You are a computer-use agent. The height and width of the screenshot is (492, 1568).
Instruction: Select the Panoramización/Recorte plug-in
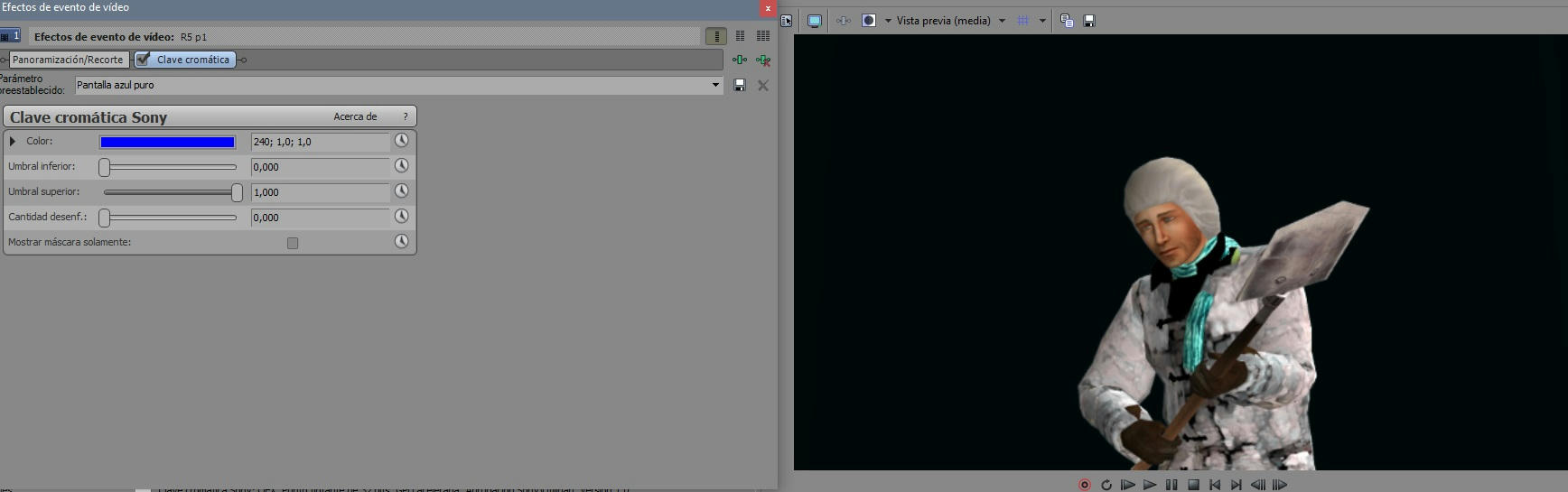(x=68, y=60)
